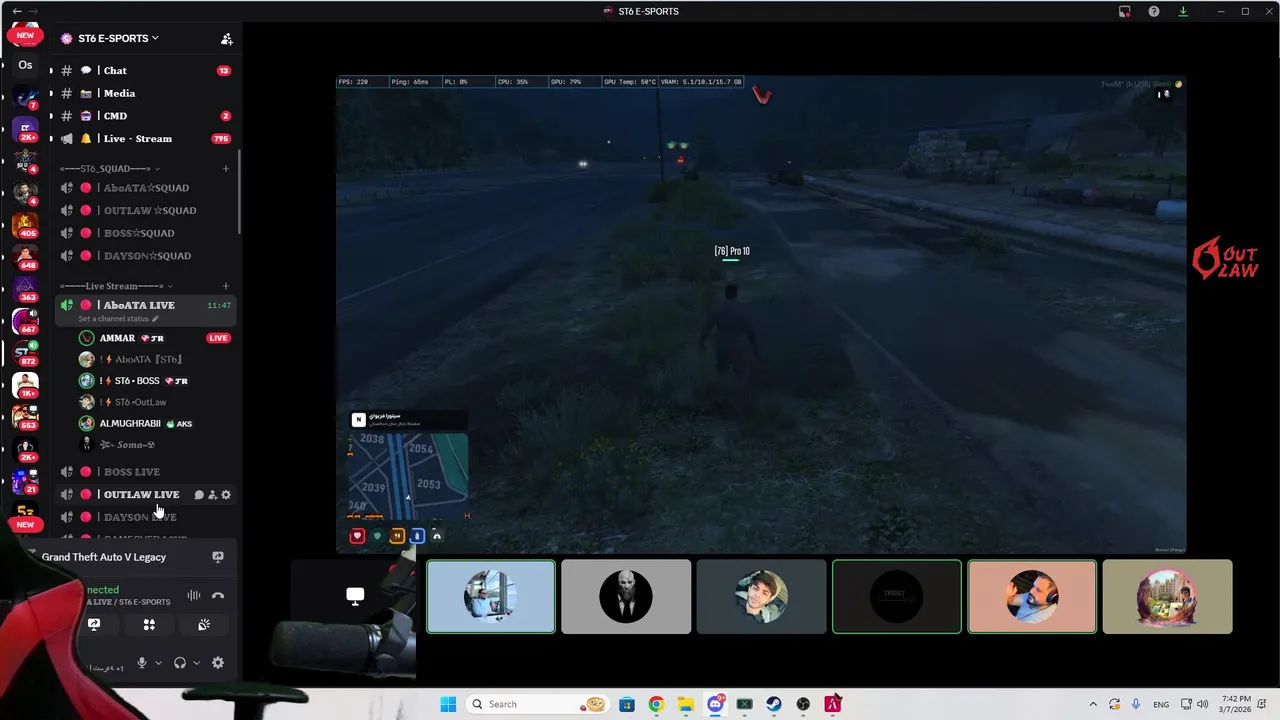Open the CMD text channel
The height and width of the screenshot is (720, 1280).
pos(144,116)
